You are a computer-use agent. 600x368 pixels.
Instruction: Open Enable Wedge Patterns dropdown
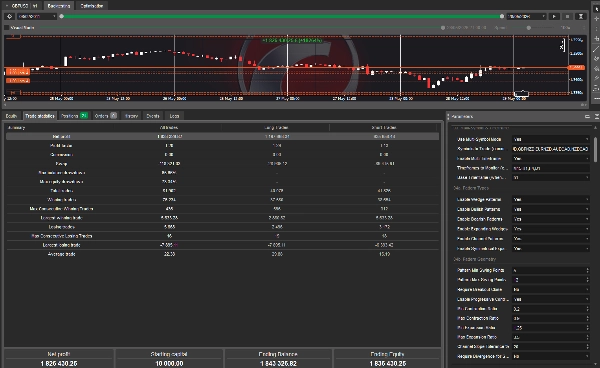(551, 199)
